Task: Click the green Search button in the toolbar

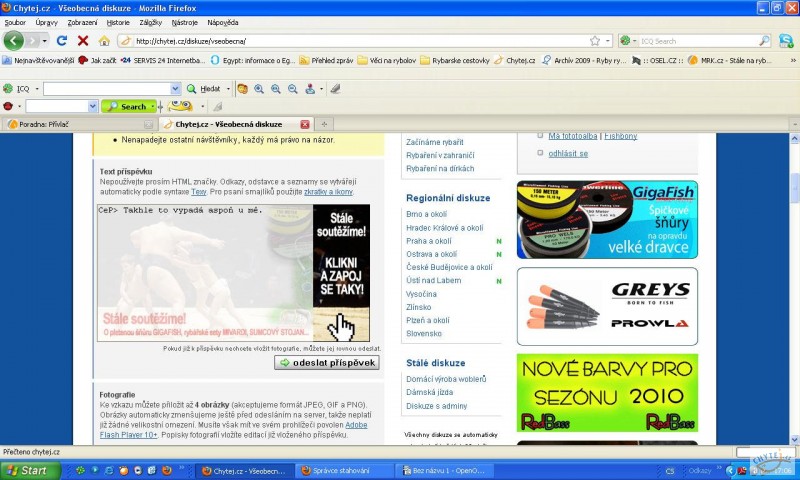Action: [x=128, y=106]
